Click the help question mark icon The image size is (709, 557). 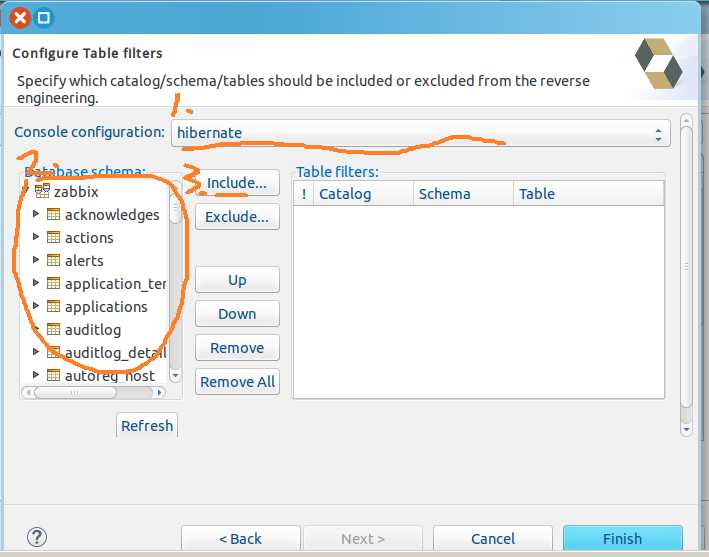(37, 538)
